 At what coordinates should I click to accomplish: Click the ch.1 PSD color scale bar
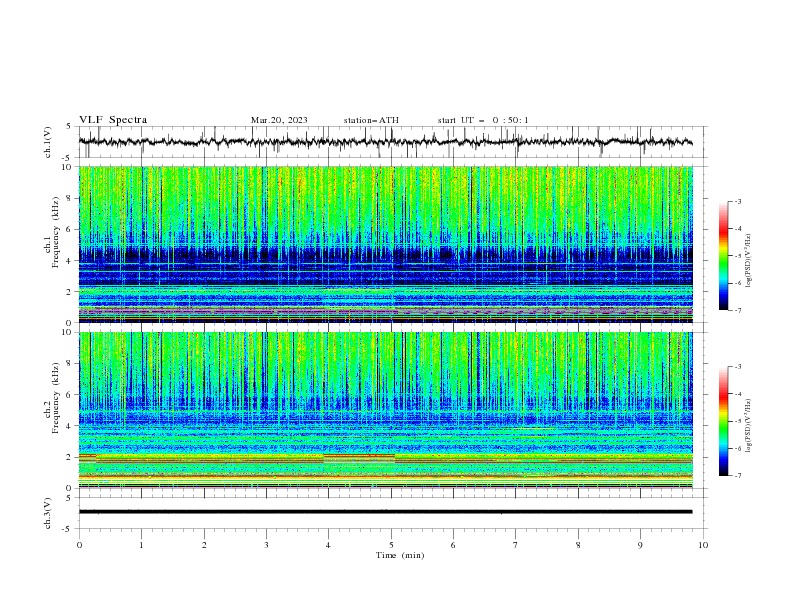(x=724, y=256)
